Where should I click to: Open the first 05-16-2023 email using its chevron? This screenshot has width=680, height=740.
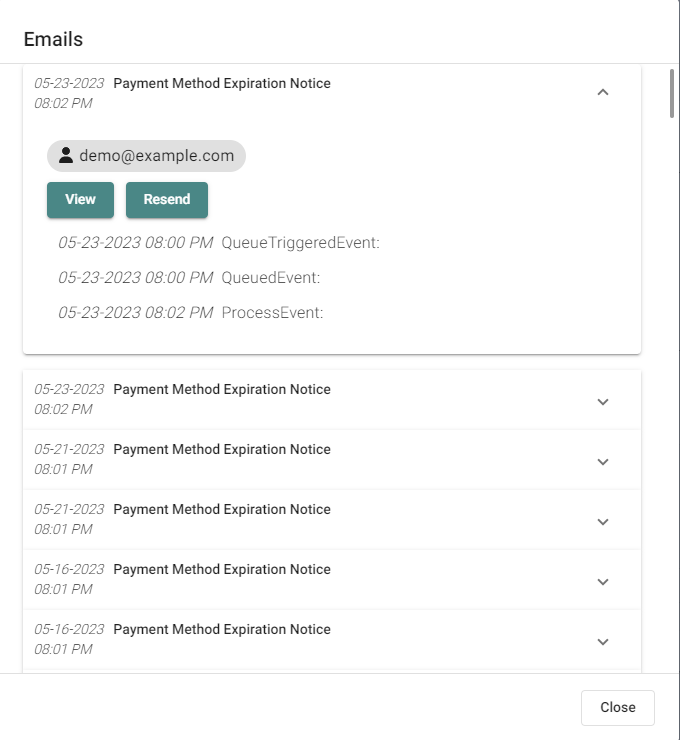coord(602,582)
